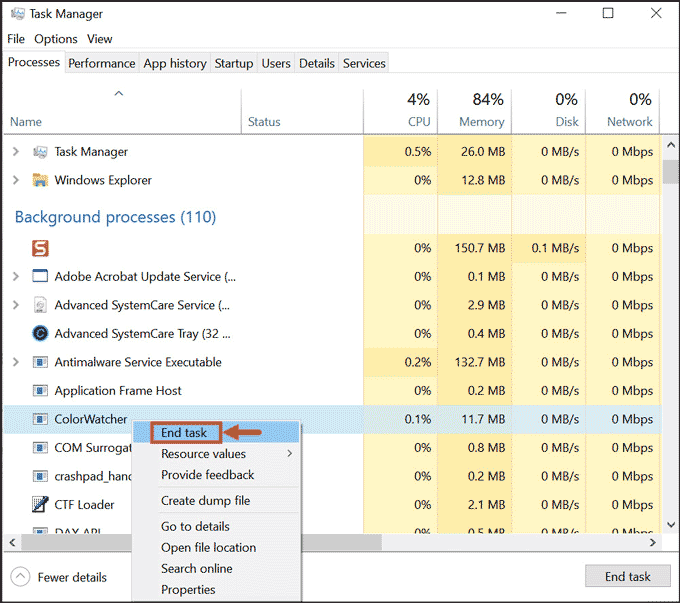Click the crashpad_handler process icon
The width and height of the screenshot is (680, 603).
(40, 476)
